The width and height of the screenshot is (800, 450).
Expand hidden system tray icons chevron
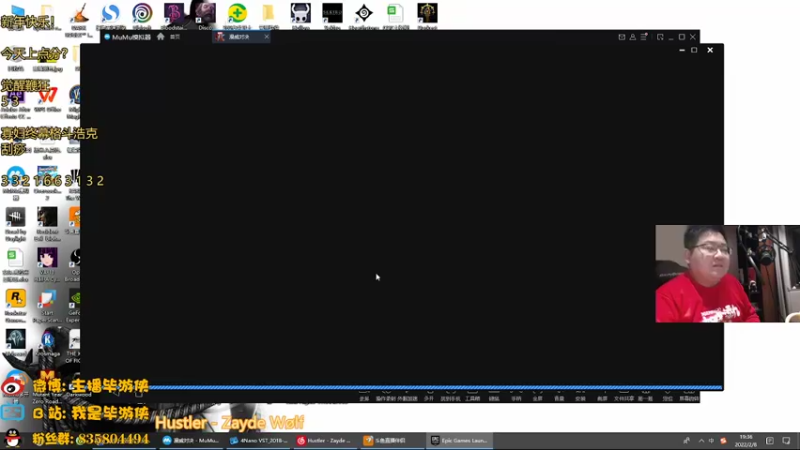[x=701, y=441]
